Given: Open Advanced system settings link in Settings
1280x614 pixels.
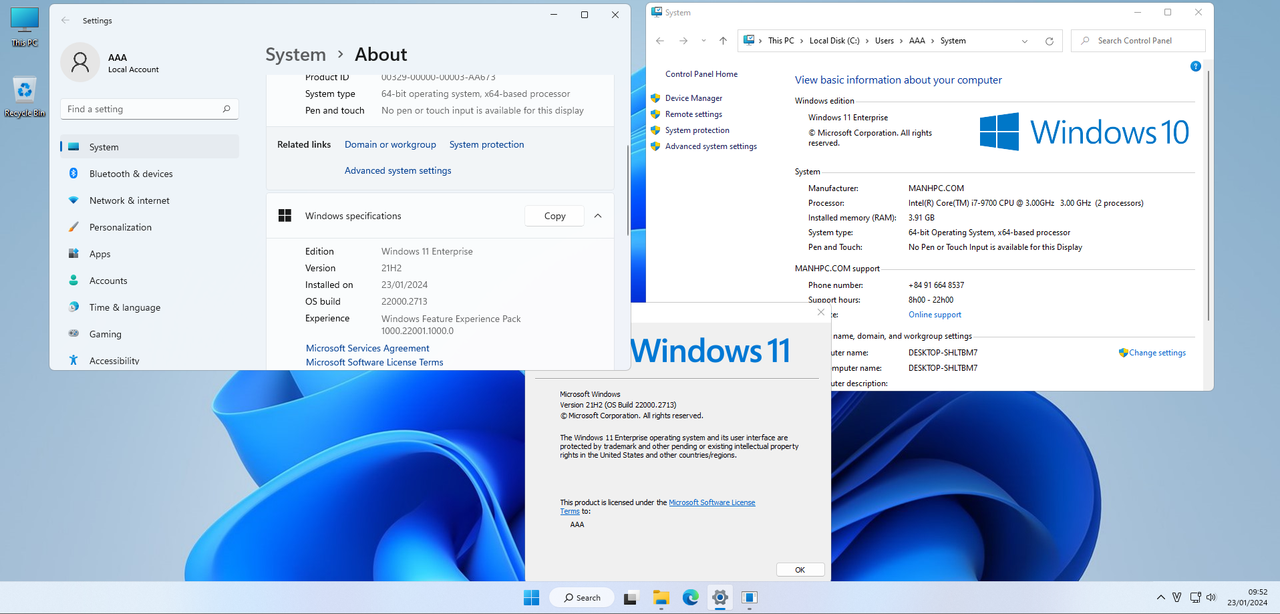Looking at the screenshot, I should (398, 171).
